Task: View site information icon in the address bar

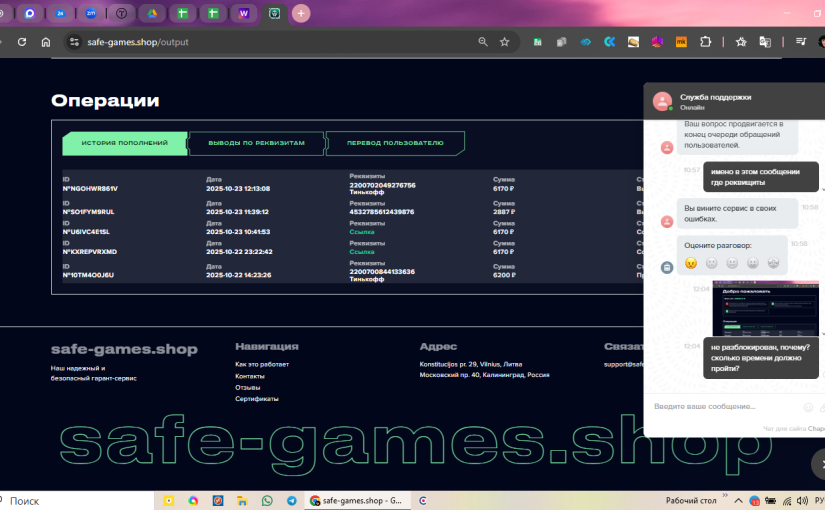Action: (x=72, y=42)
